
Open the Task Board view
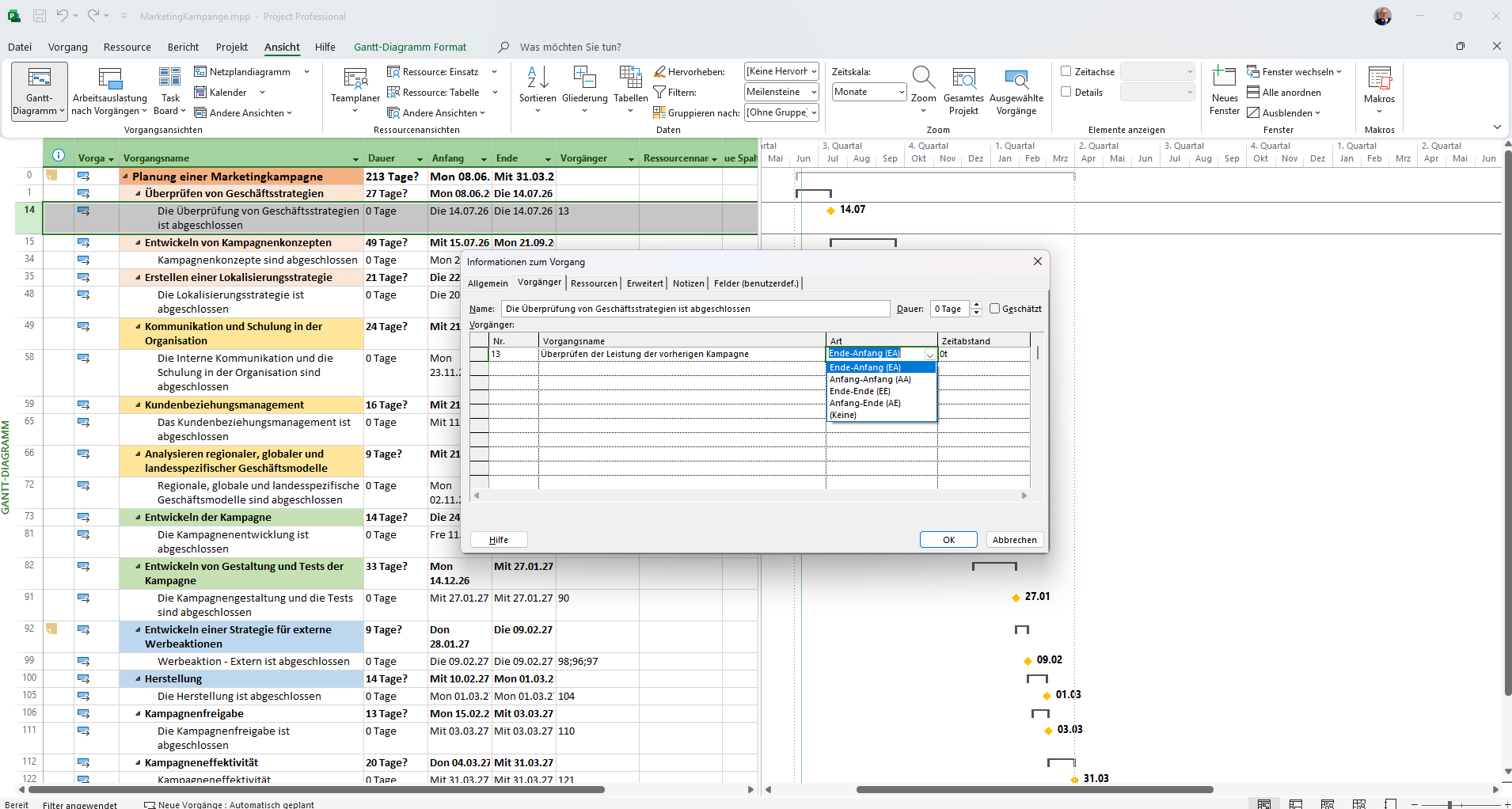click(170, 92)
